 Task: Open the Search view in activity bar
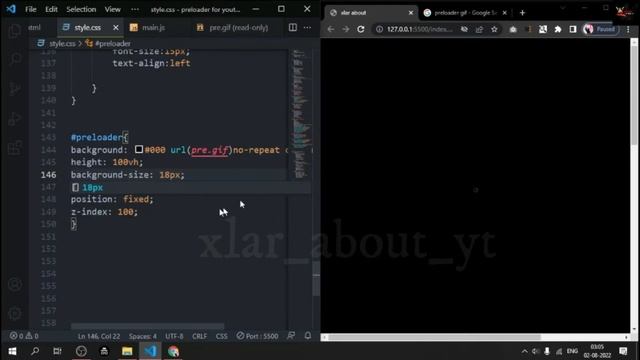15,59
